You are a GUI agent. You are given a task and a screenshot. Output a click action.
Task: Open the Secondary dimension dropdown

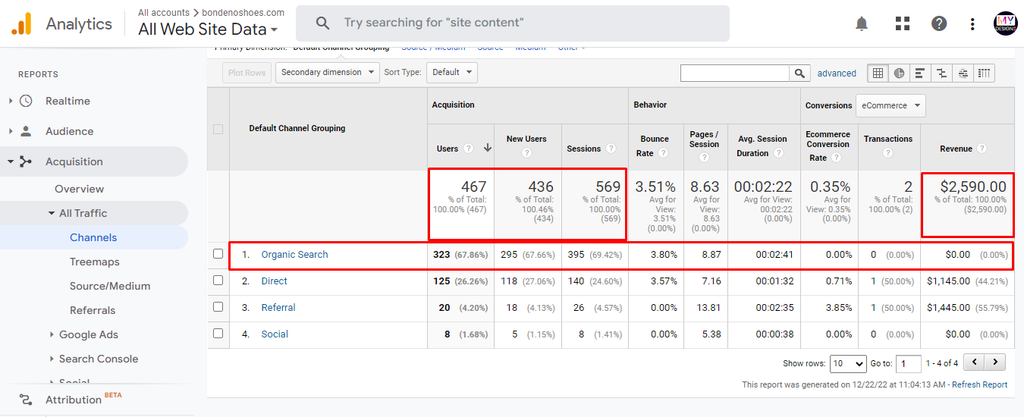[327, 72]
